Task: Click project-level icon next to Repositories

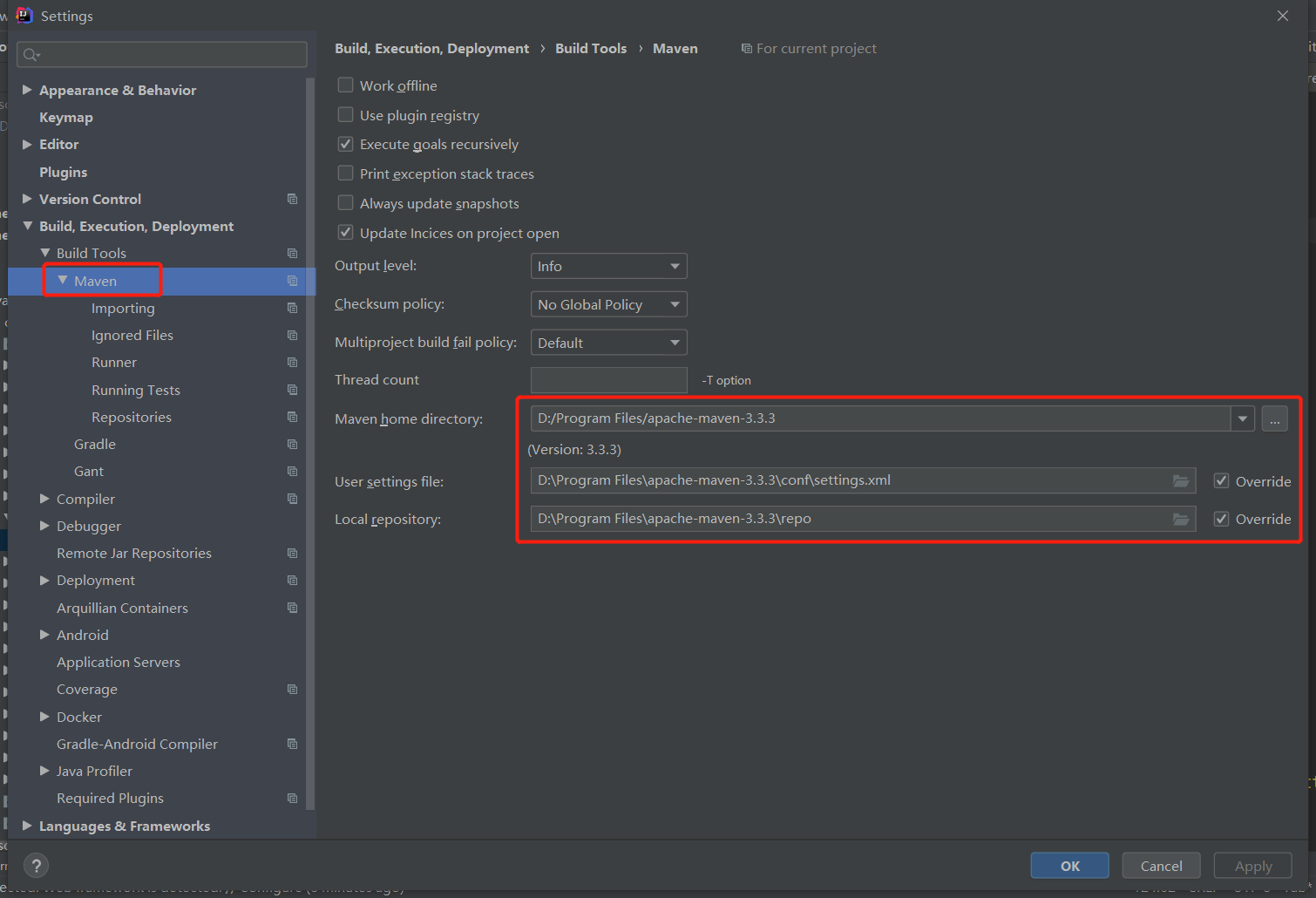Action: (x=293, y=417)
